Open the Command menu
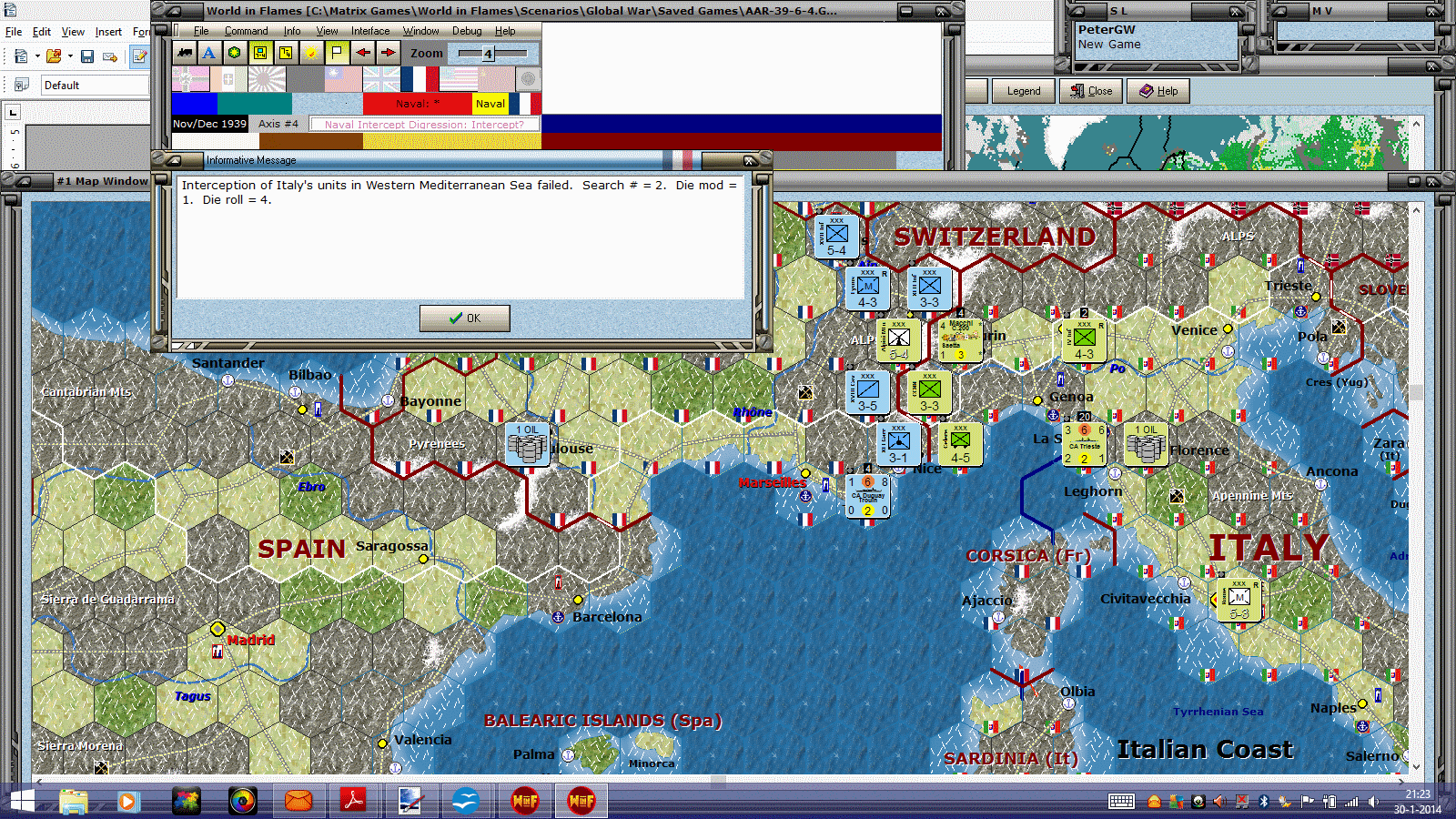 click(x=246, y=31)
